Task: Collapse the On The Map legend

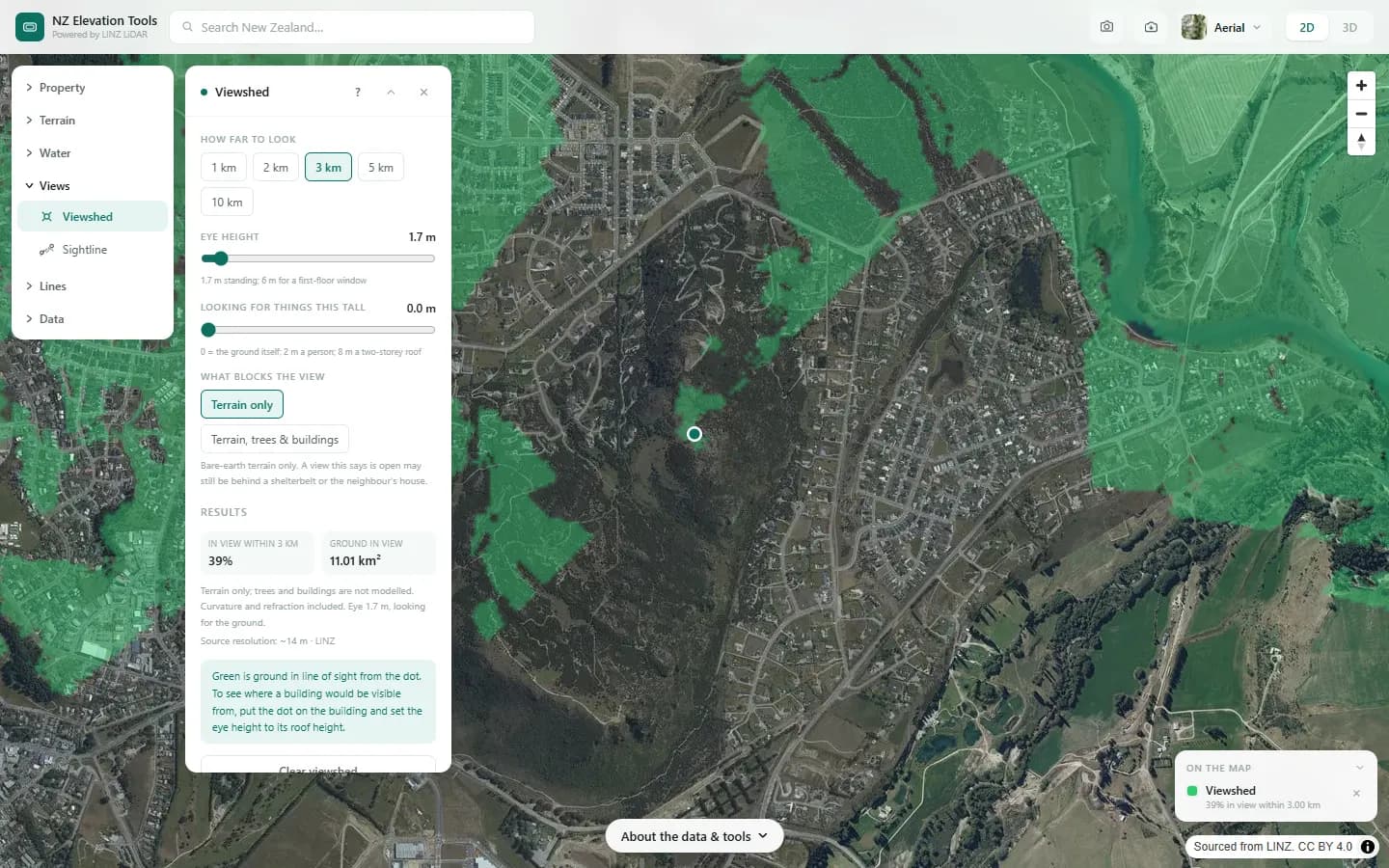Action: point(1360,768)
